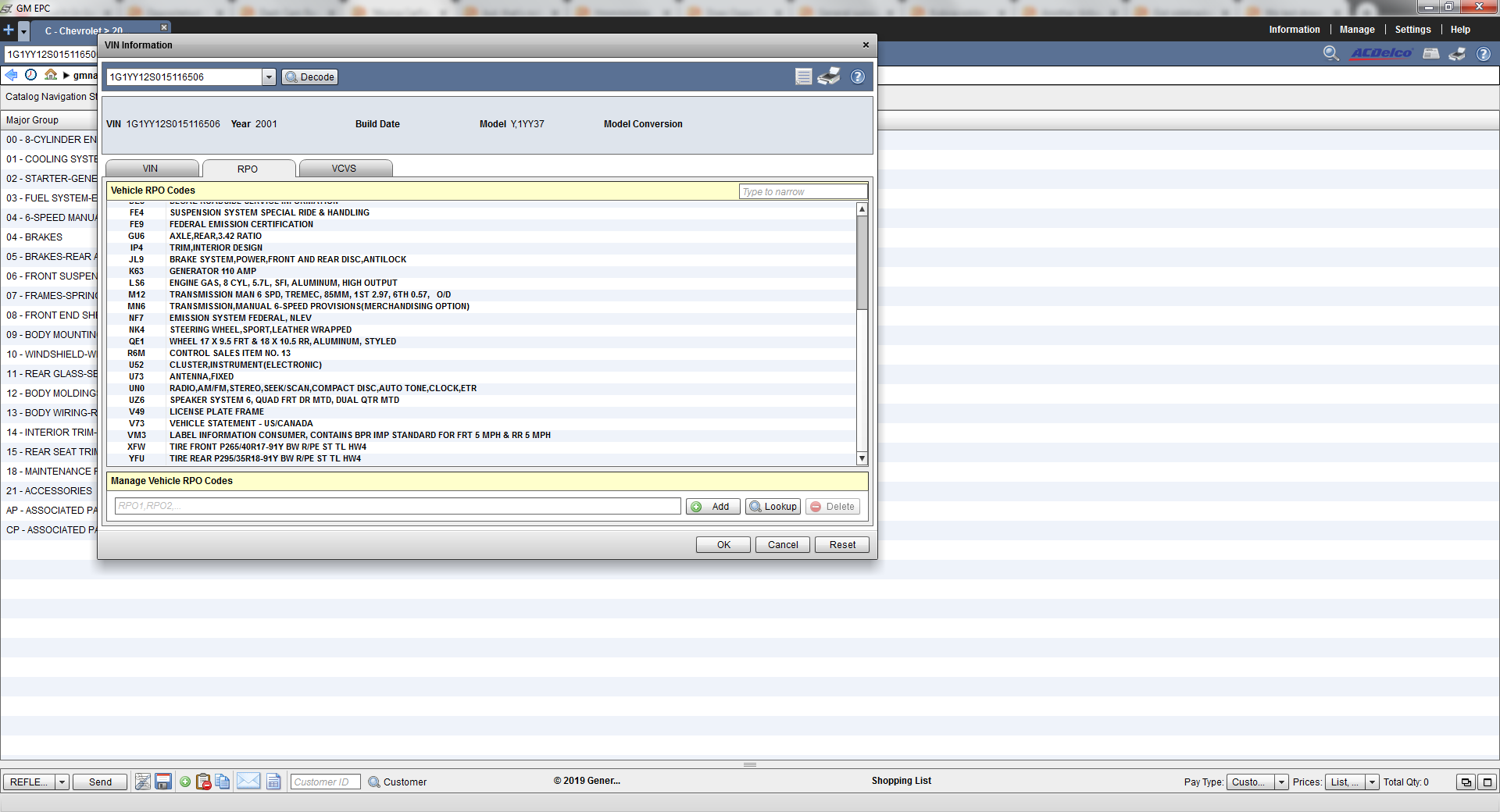Select the RPO tab
The image size is (1500, 812).
coord(248,169)
